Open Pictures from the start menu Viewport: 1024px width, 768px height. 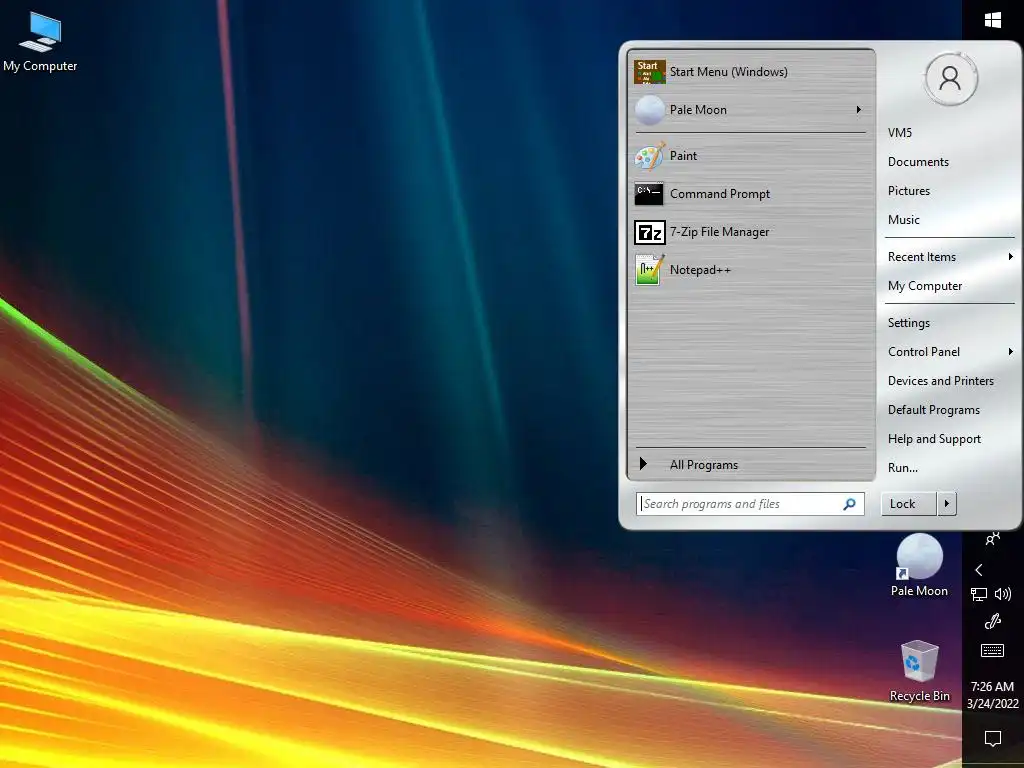pyautogui.click(x=908, y=191)
